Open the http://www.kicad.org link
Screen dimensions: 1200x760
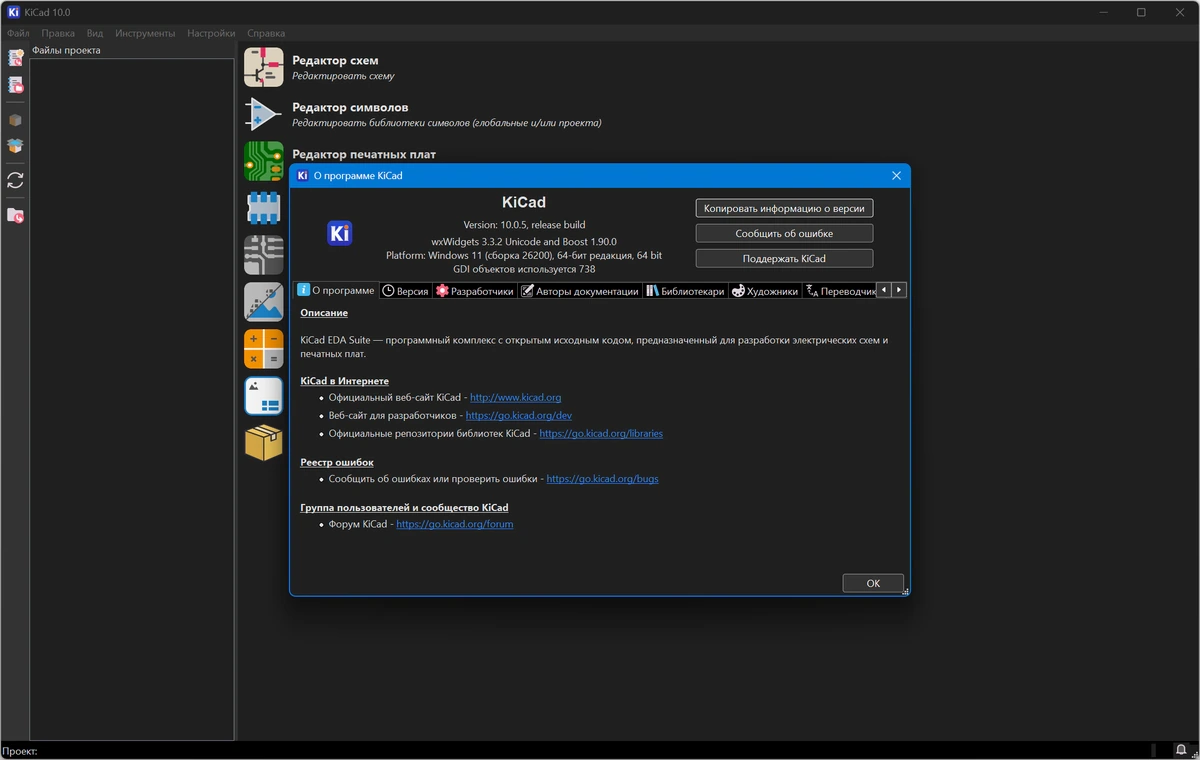[515, 397]
